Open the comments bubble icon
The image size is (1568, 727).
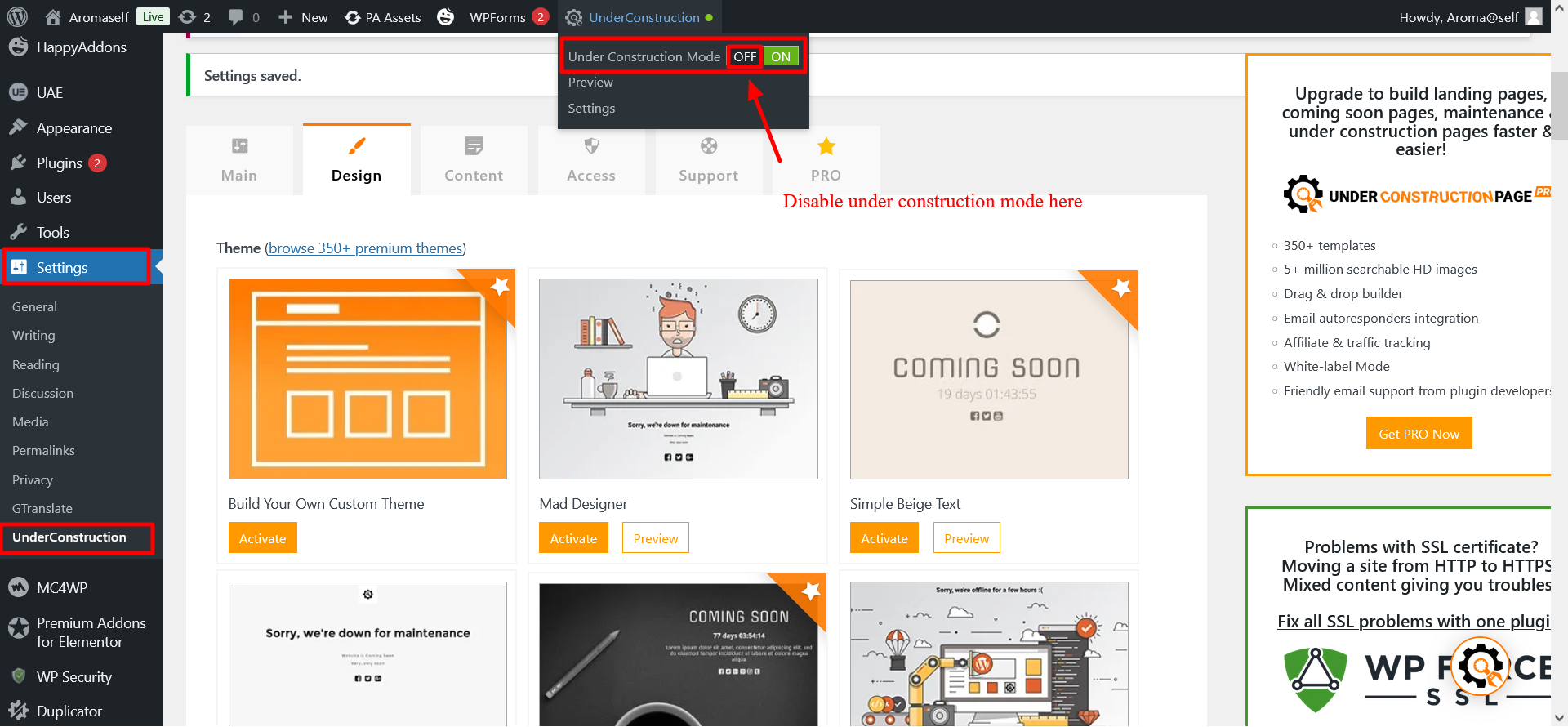coord(236,17)
